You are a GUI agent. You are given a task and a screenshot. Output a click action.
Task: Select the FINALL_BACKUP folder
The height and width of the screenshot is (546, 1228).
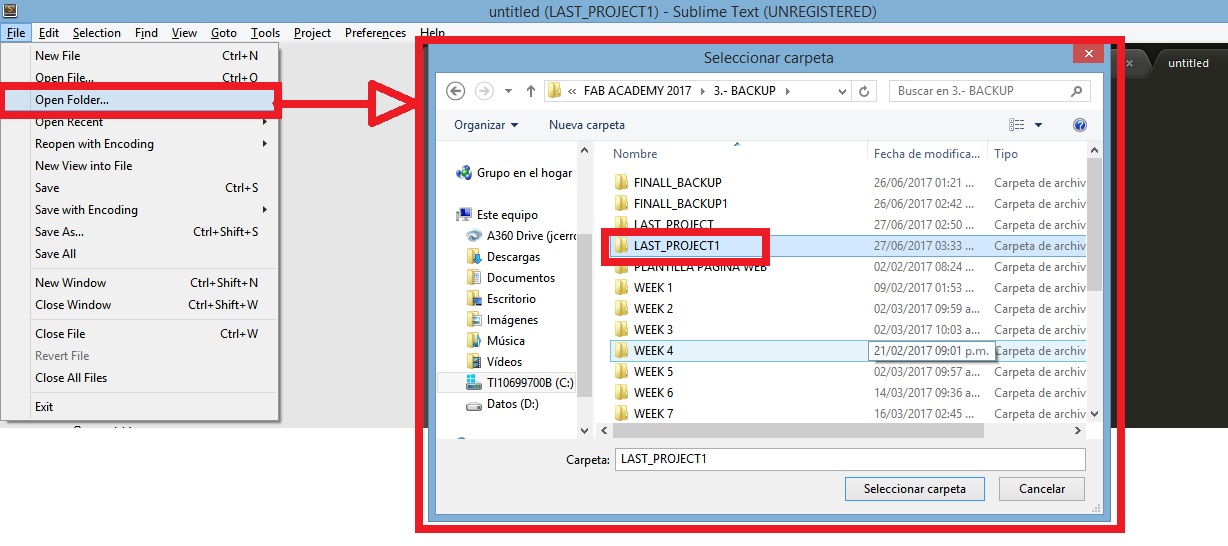click(x=668, y=183)
